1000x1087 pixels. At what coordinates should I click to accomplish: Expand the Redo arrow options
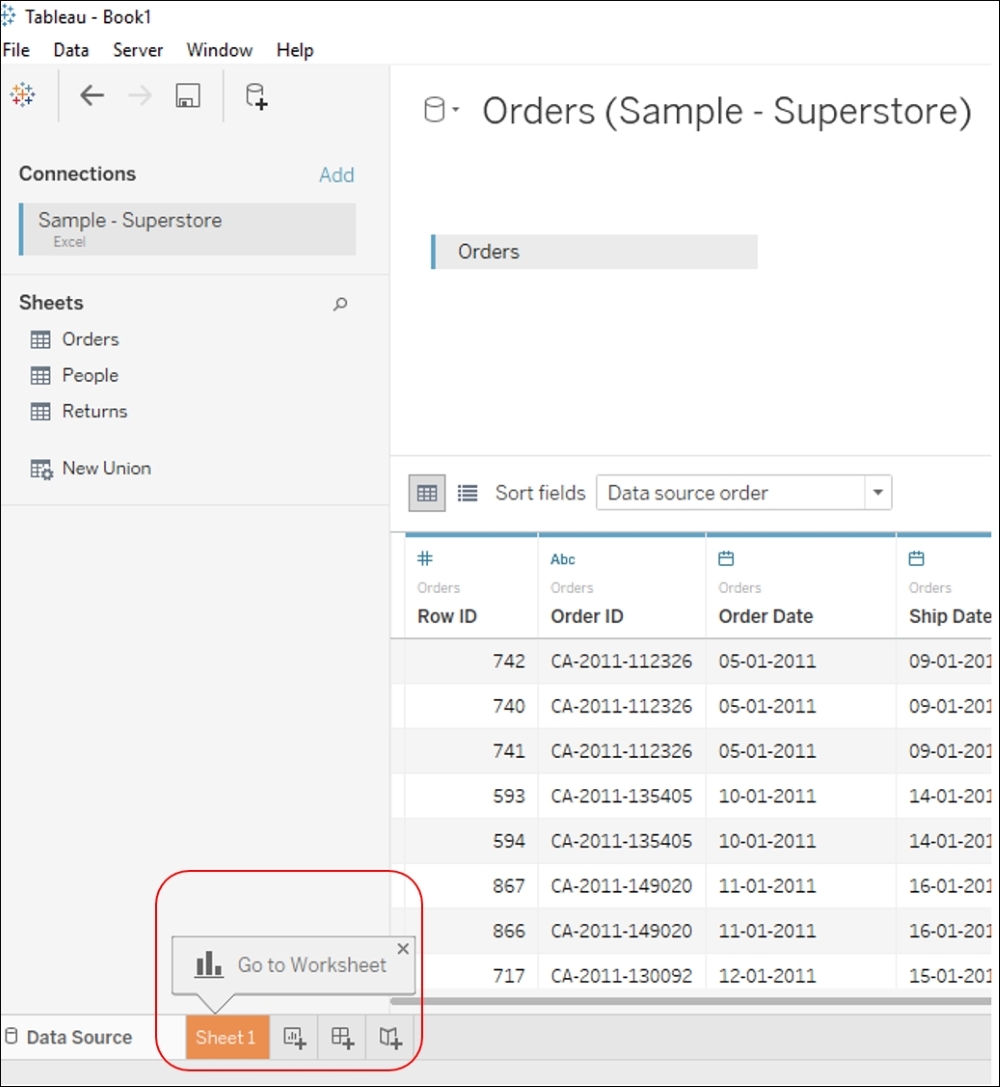[x=138, y=95]
